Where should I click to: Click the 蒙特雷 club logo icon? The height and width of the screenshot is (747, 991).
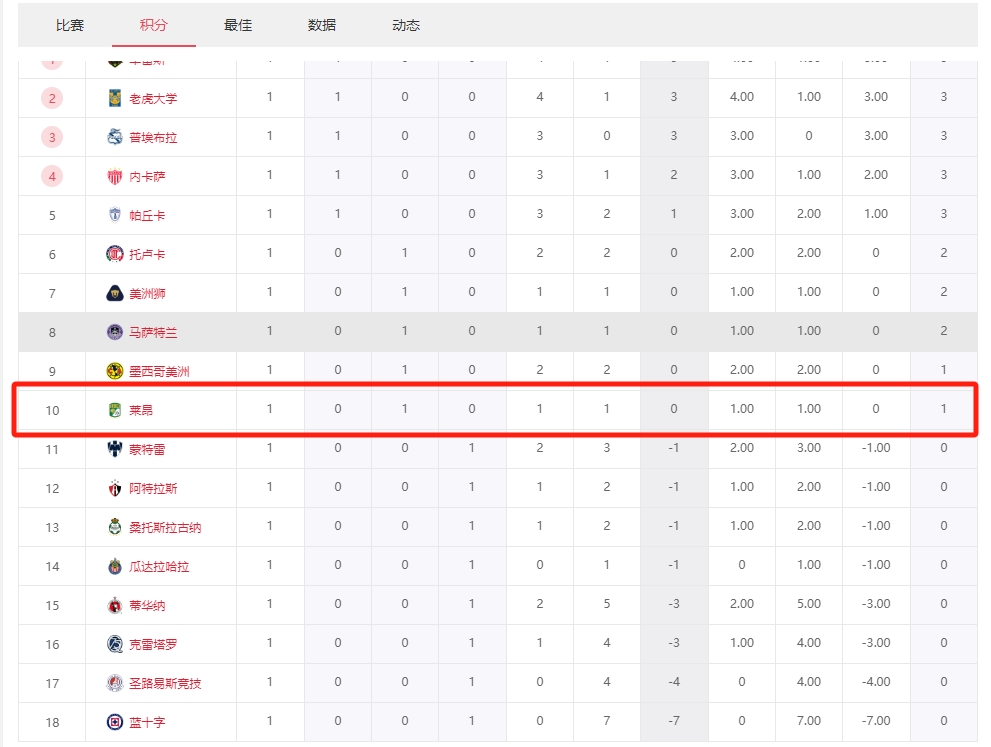115,449
